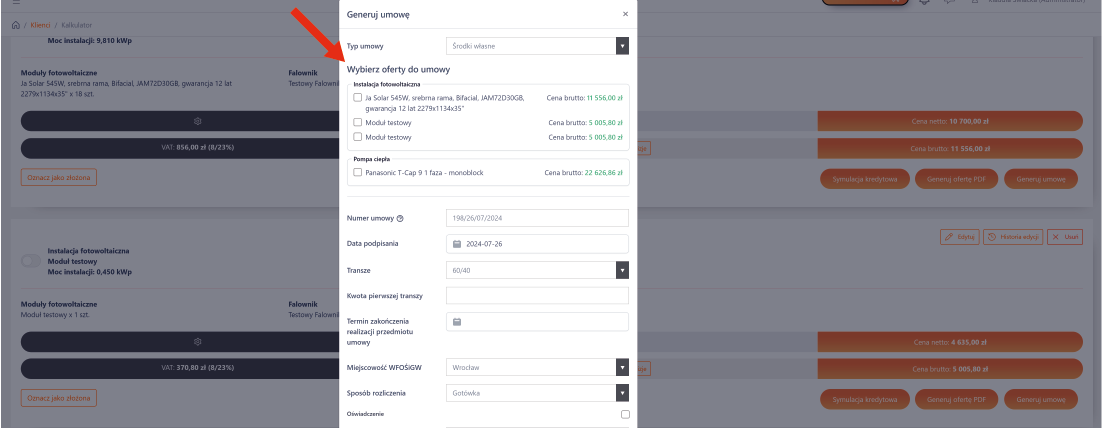Toggle the Moduł testowy installation switch
This screenshot has height=429, width=1102.
pyautogui.click(x=32, y=258)
